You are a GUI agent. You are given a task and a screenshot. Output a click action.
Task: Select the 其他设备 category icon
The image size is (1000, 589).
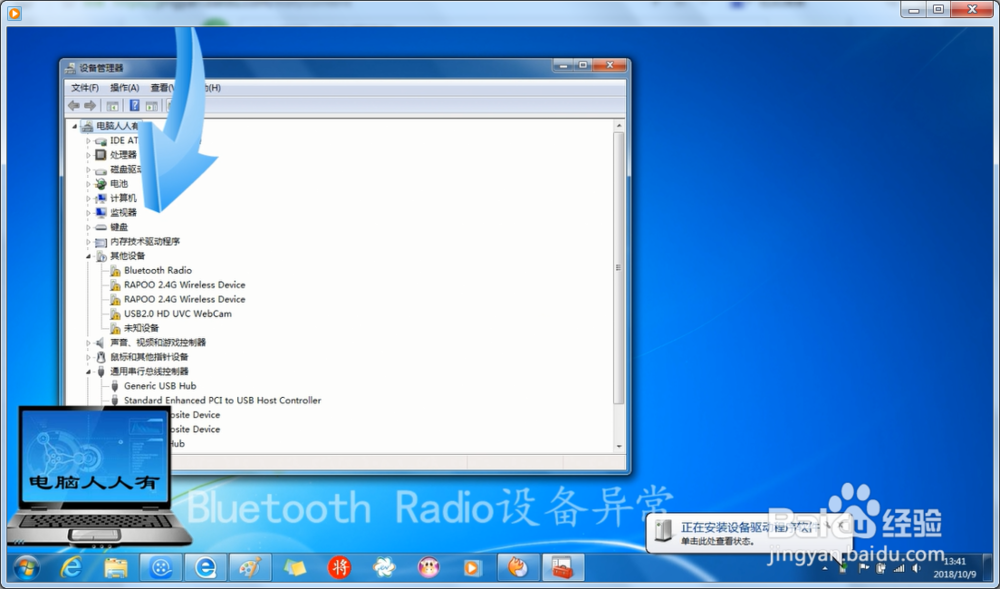coord(101,256)
